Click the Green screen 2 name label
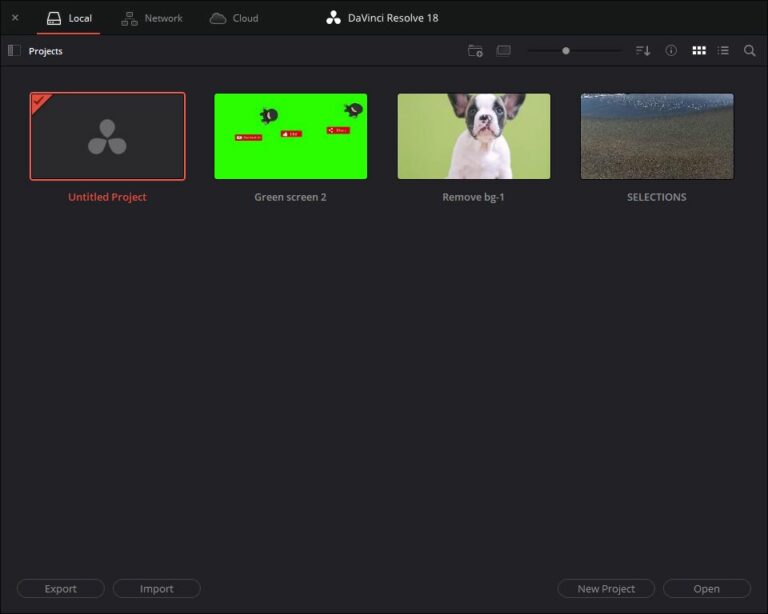The width and height of the screenshot is (768, 614). [x=290, y=197]
